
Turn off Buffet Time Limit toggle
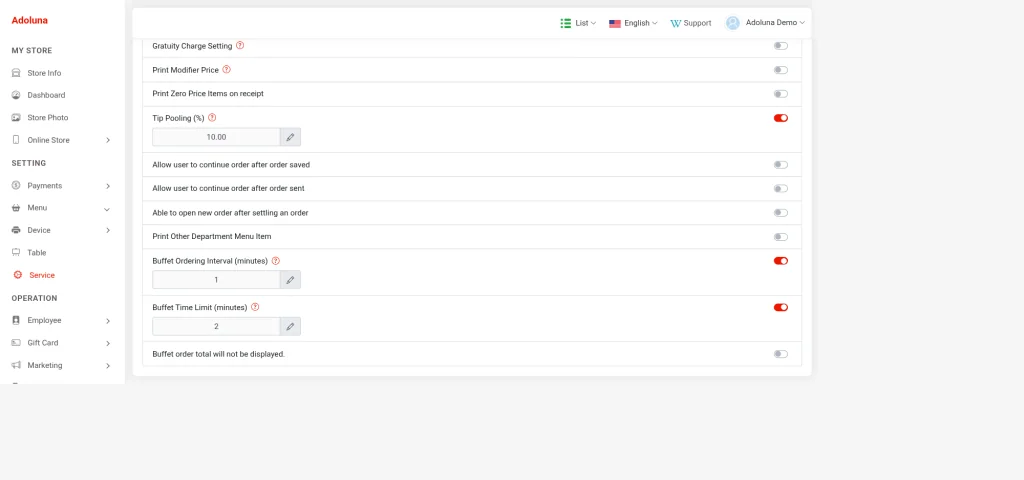pyautogui.click(x=780, y=308)
